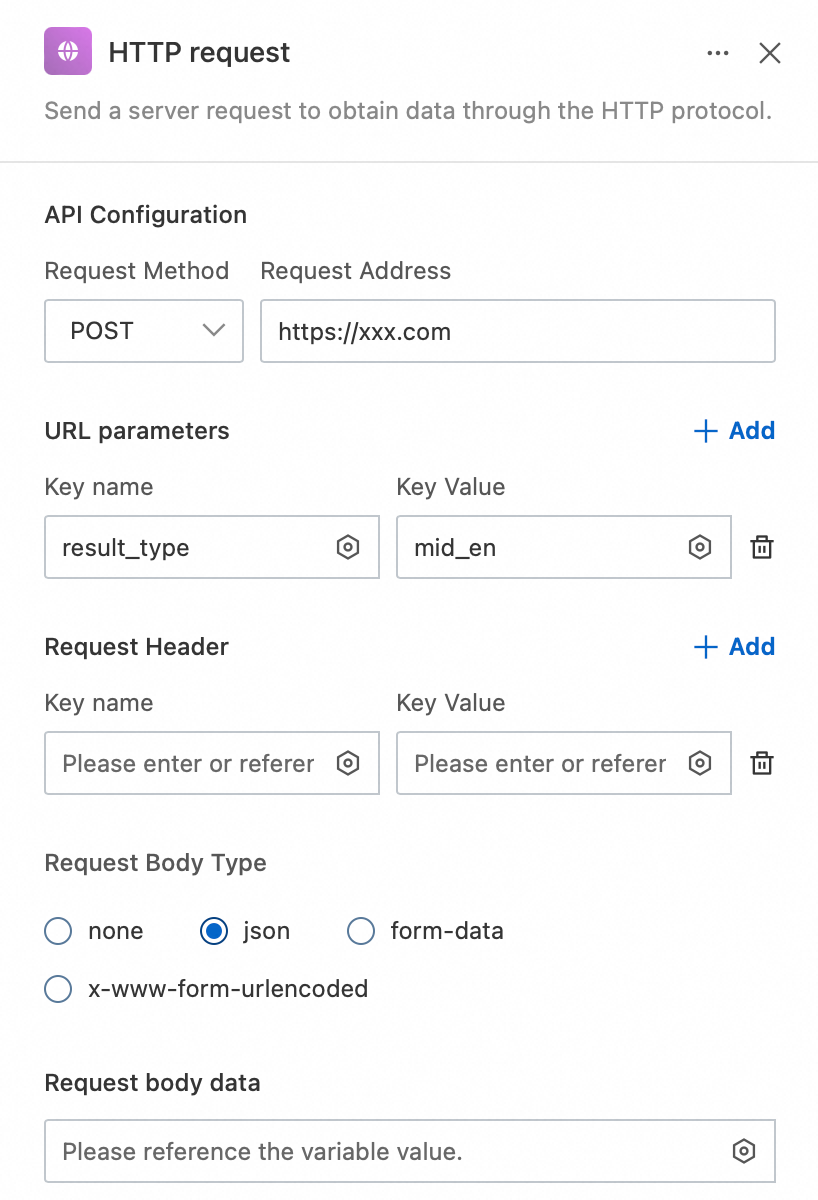Open the three-dot more options menu
Viewport: 818px width, 1200px height.
point(718,53)
